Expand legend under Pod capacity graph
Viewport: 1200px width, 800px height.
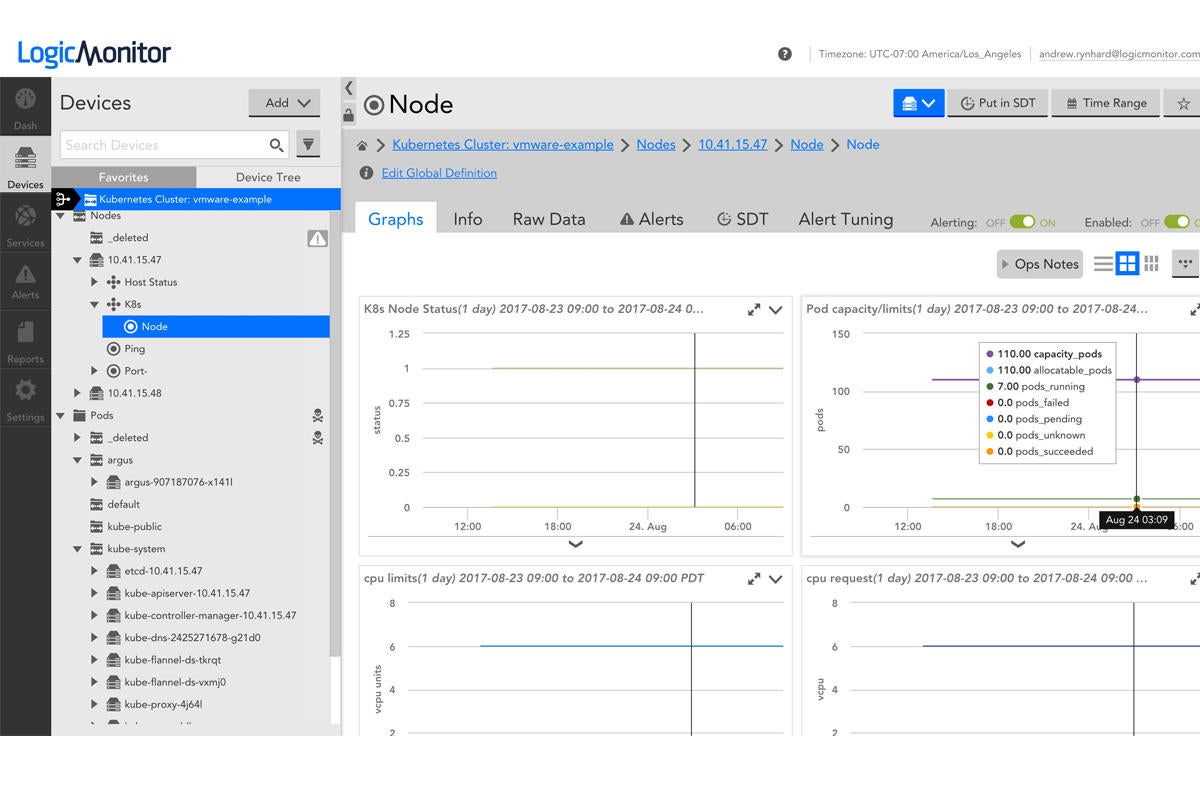pyautogui.click(x=1018, y=544)
